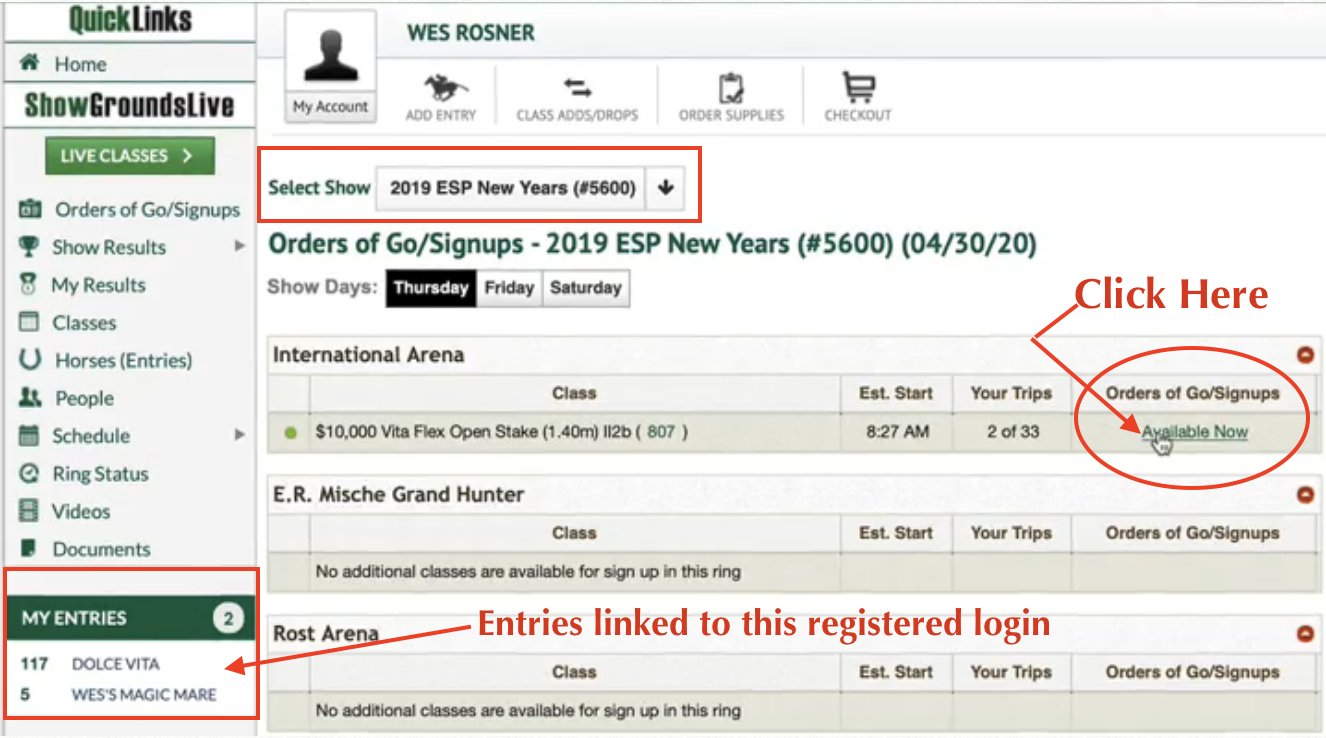Click the Available Now signup link
This screenshot has width=1326, height=738.
point(1195,432)
